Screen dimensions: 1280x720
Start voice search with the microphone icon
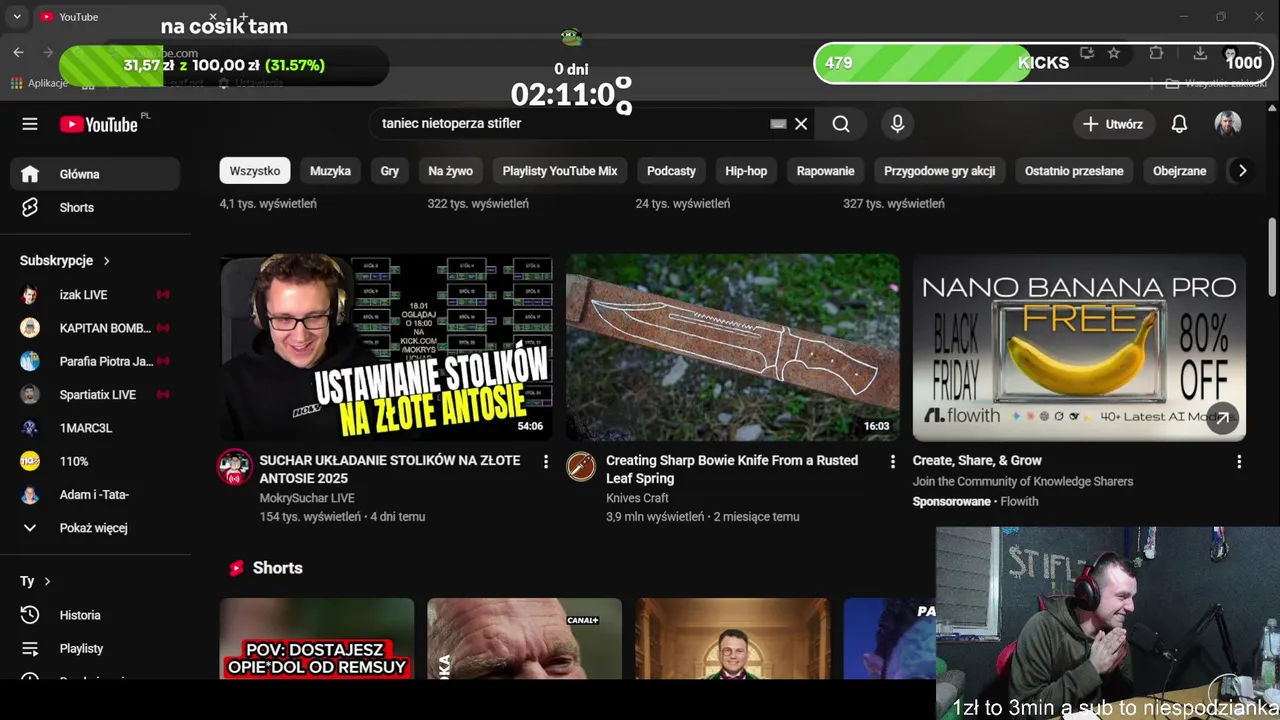coord(897,124)
